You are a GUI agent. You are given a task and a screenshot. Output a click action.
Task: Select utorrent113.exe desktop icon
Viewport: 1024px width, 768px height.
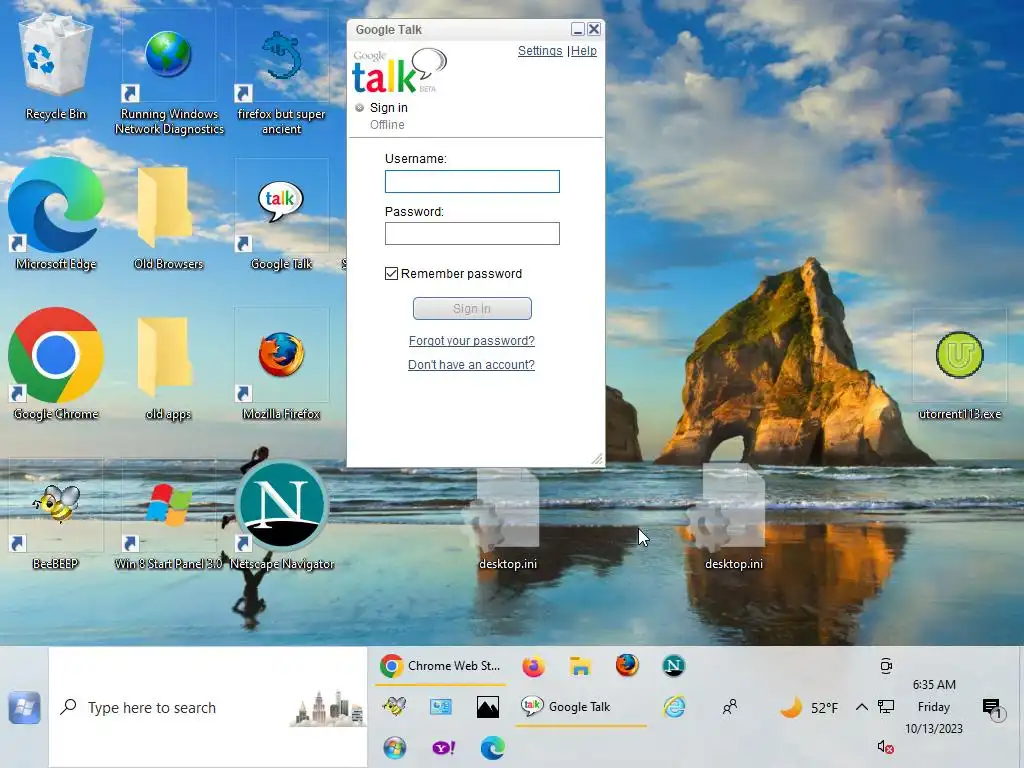tap(959, 366)
